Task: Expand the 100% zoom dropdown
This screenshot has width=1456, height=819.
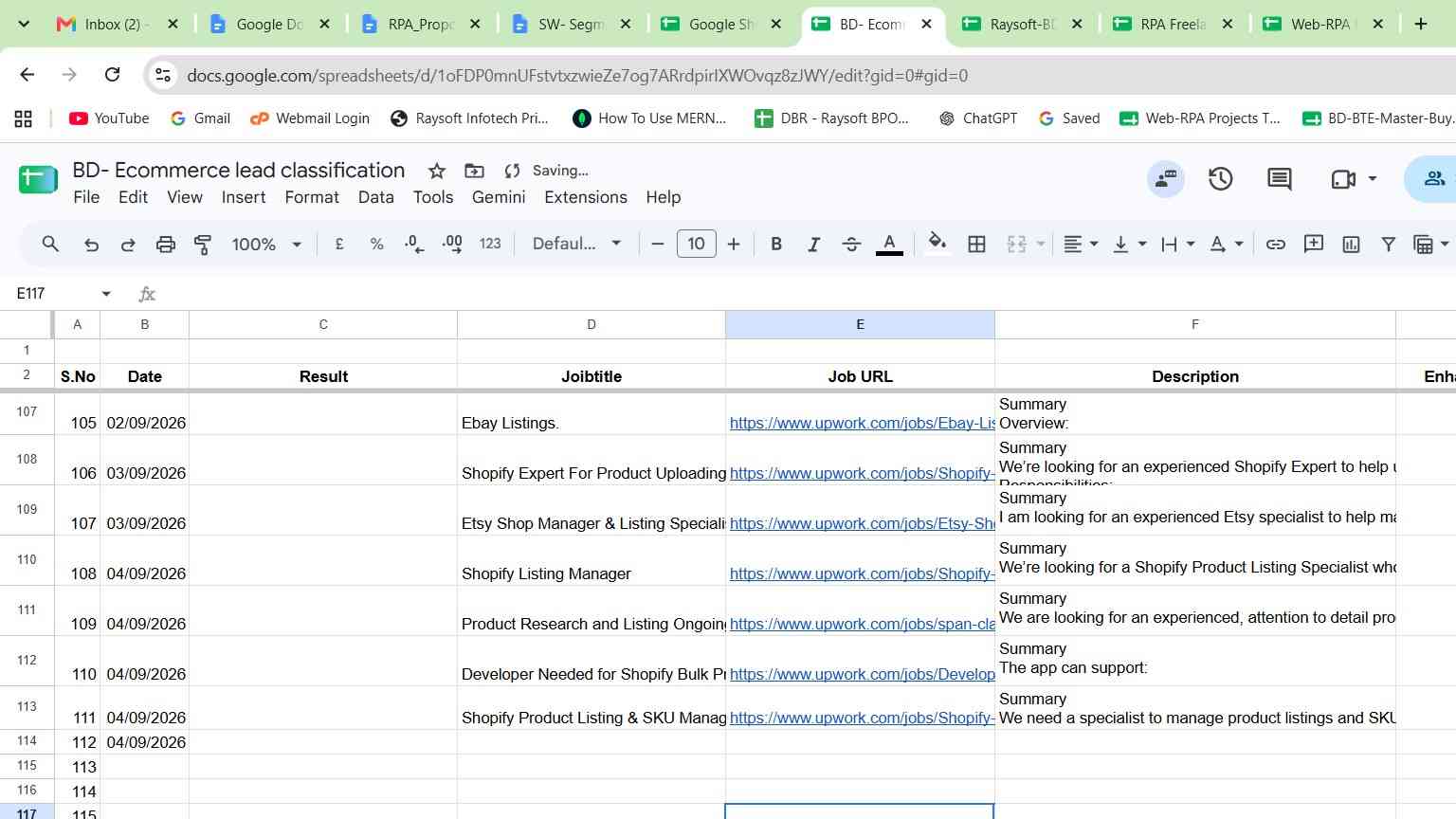Action: [266, 245]
